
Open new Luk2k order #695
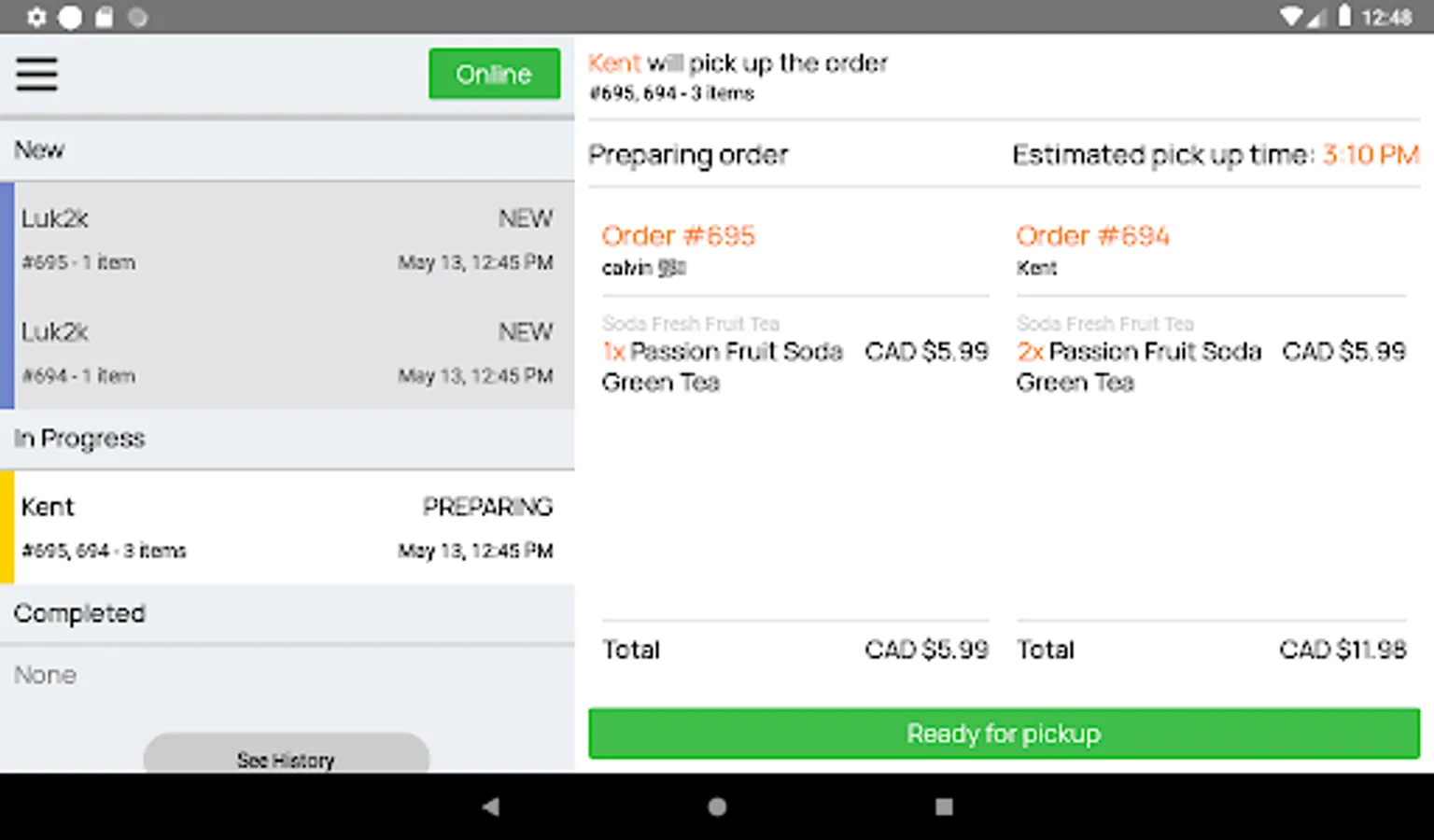click(288, 239)
